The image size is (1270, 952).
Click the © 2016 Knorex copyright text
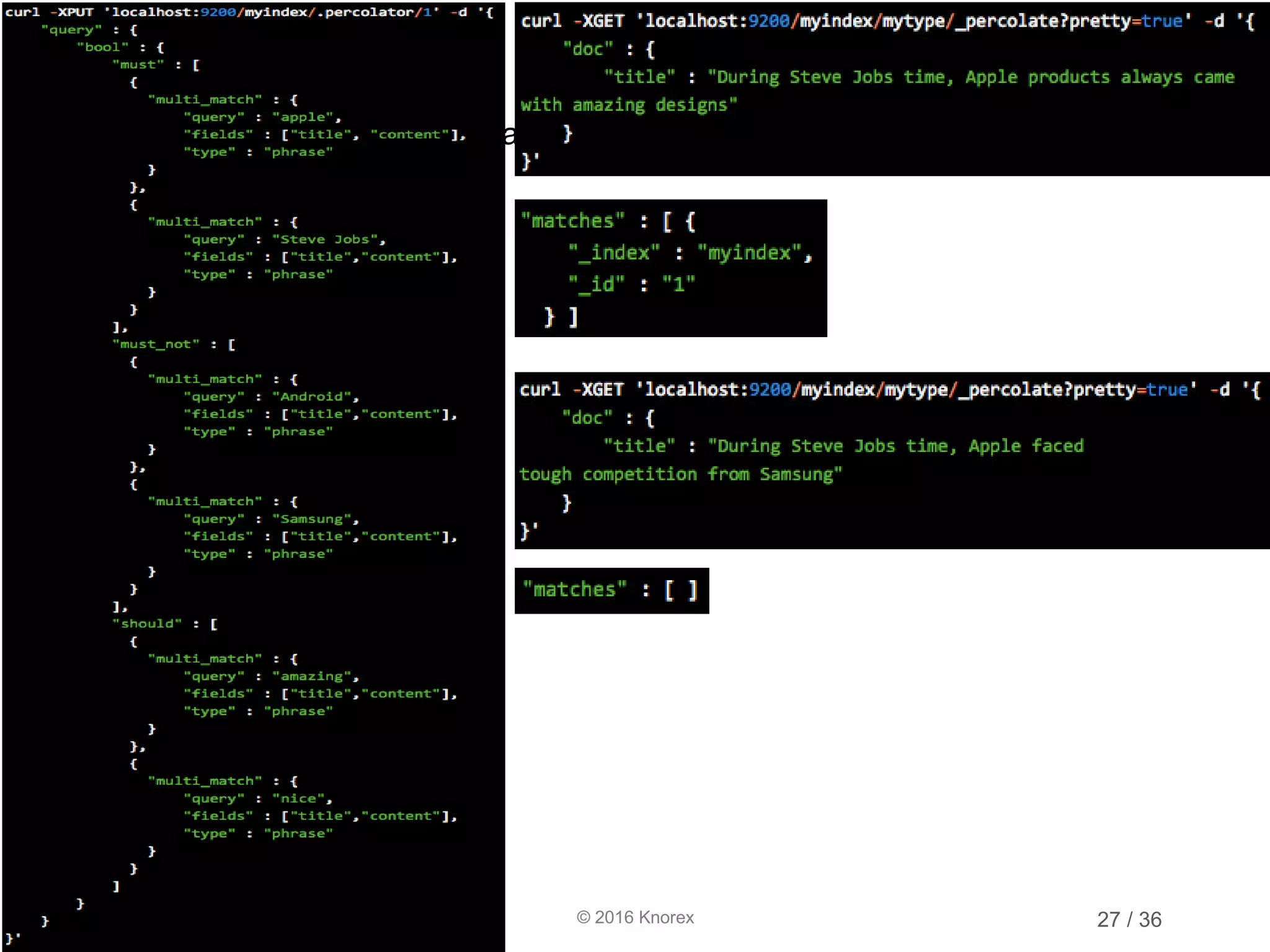point(635,917)
